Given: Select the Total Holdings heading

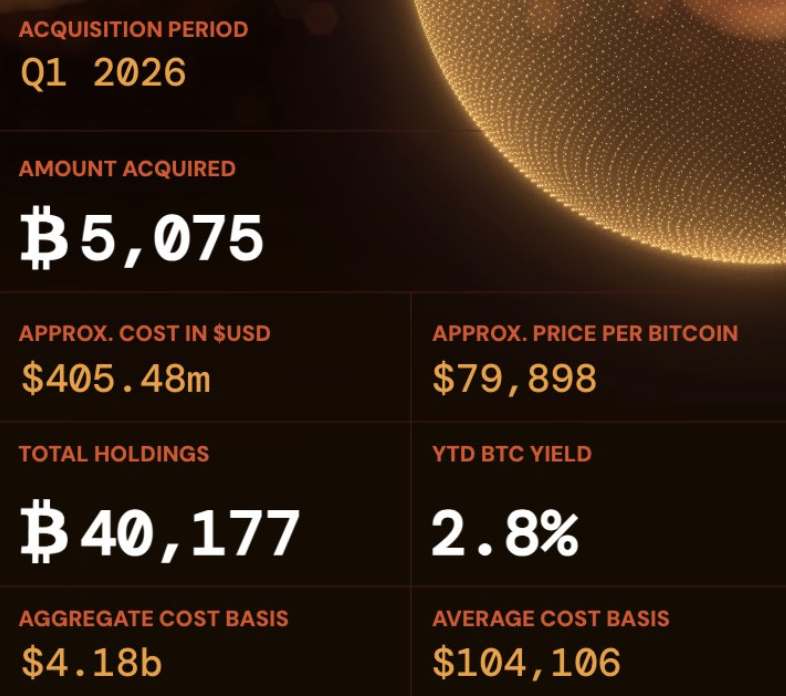Looking at the screenshot, I should point(114,453).
